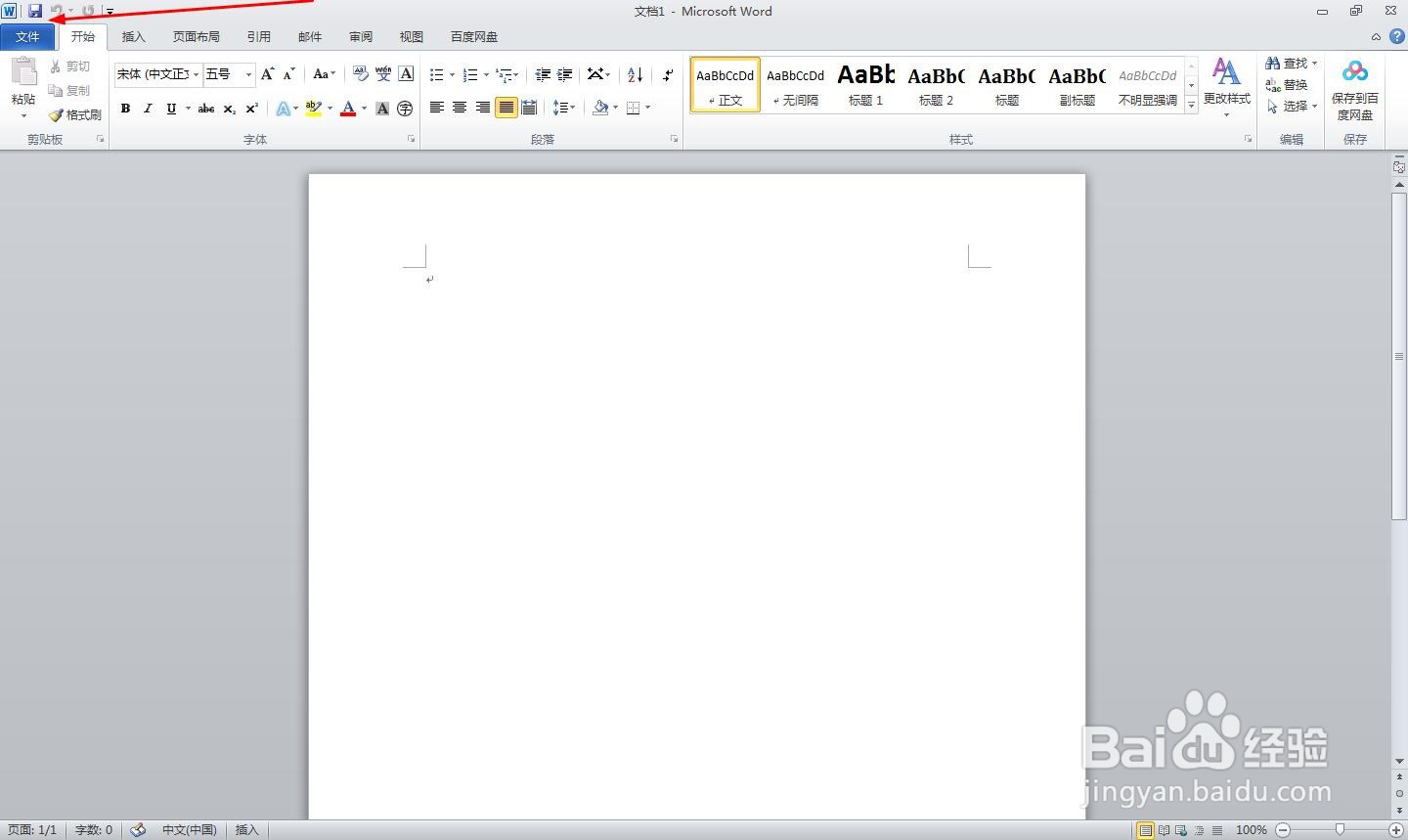
Task: Toggle center paragraph alignment
Action: coord(460,108)
